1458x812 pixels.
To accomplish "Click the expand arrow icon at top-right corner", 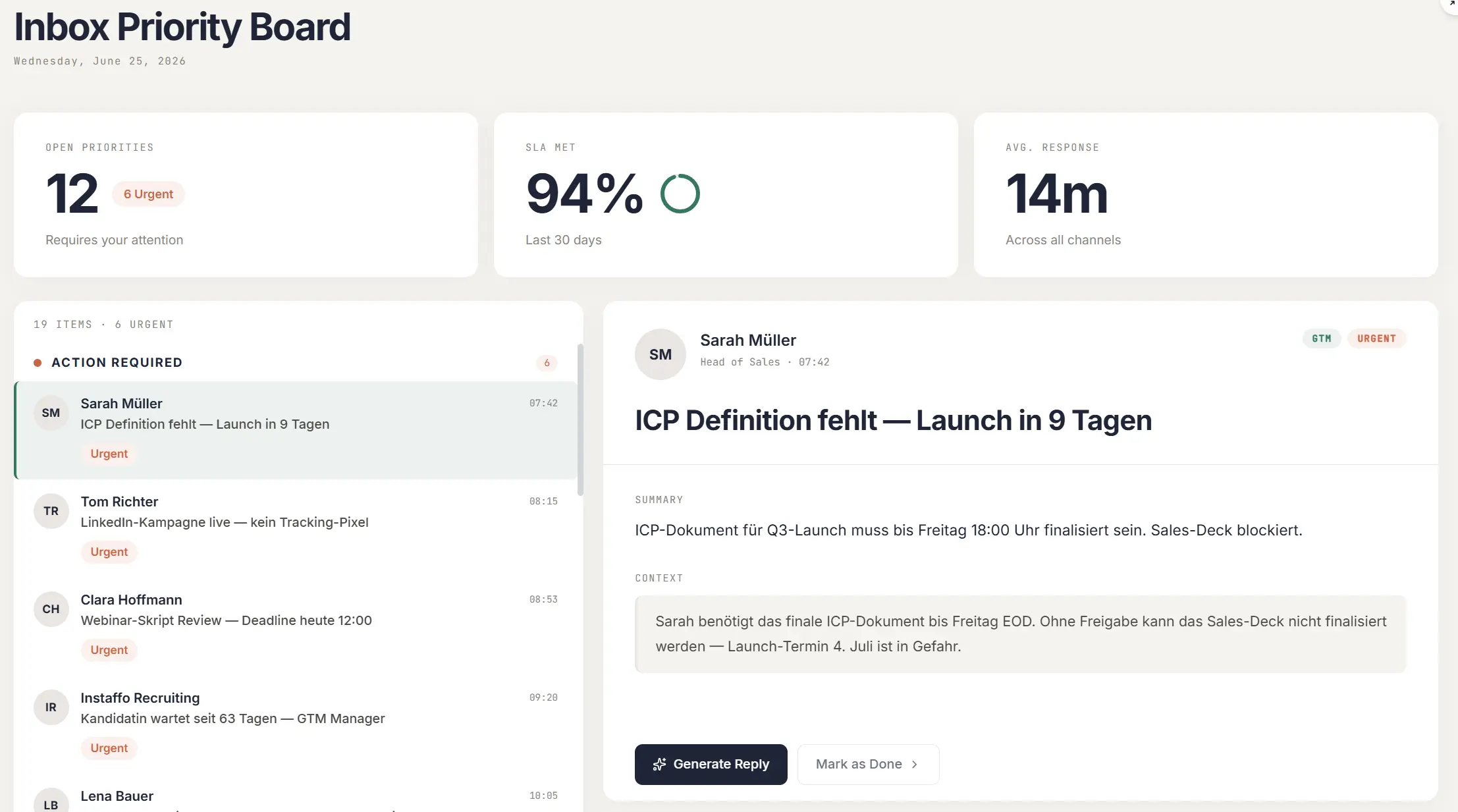I will (x=1451, y=4).
